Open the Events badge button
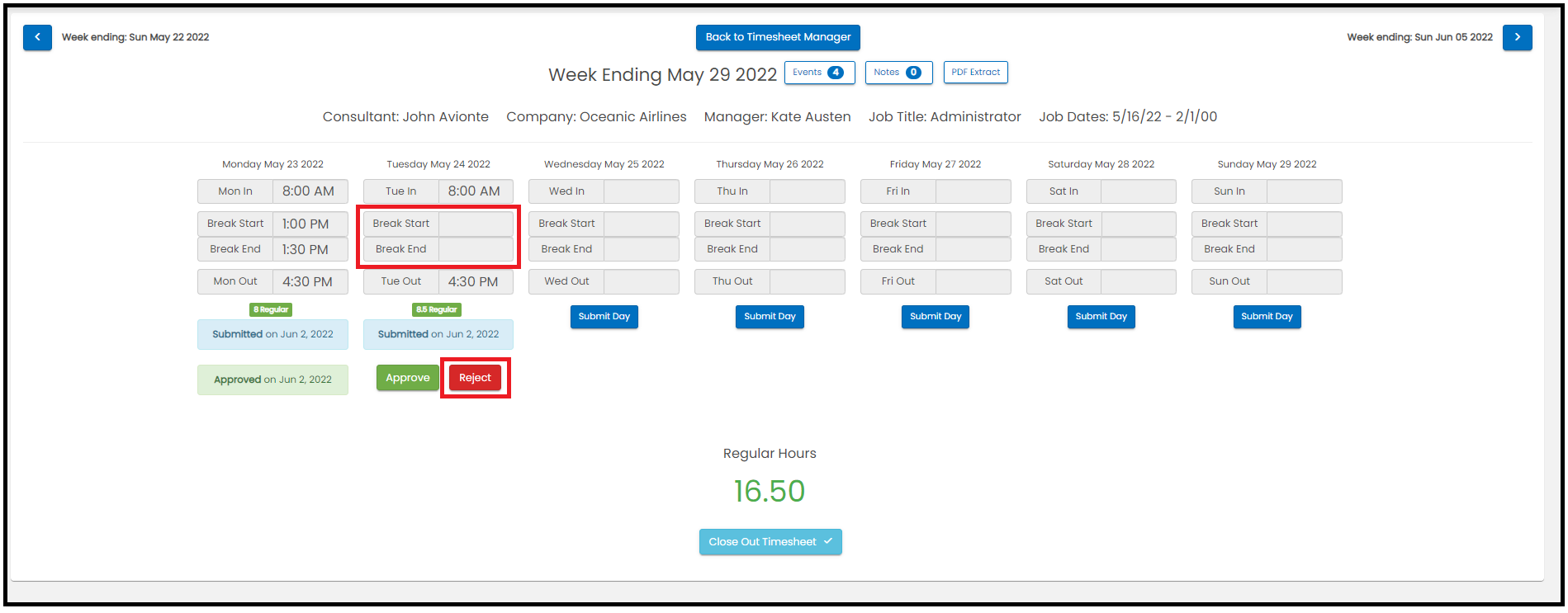This screenshot has height=613, width=1568. (819, 73)
